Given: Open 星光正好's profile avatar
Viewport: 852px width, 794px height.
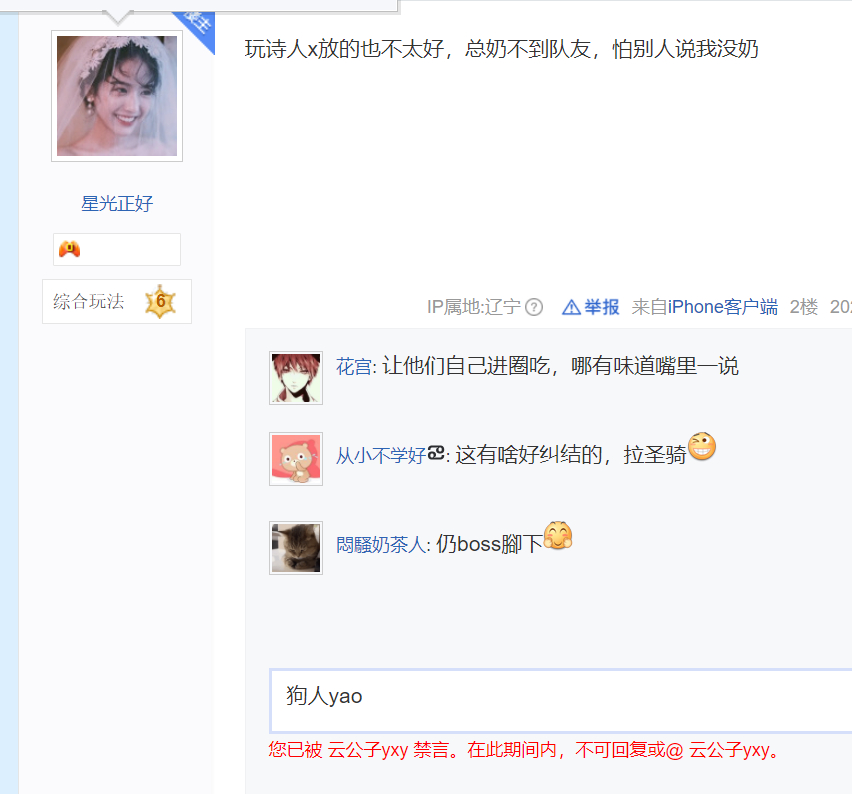Looking at the screenshot, I should pyautogui.click(x=117, y=96).
